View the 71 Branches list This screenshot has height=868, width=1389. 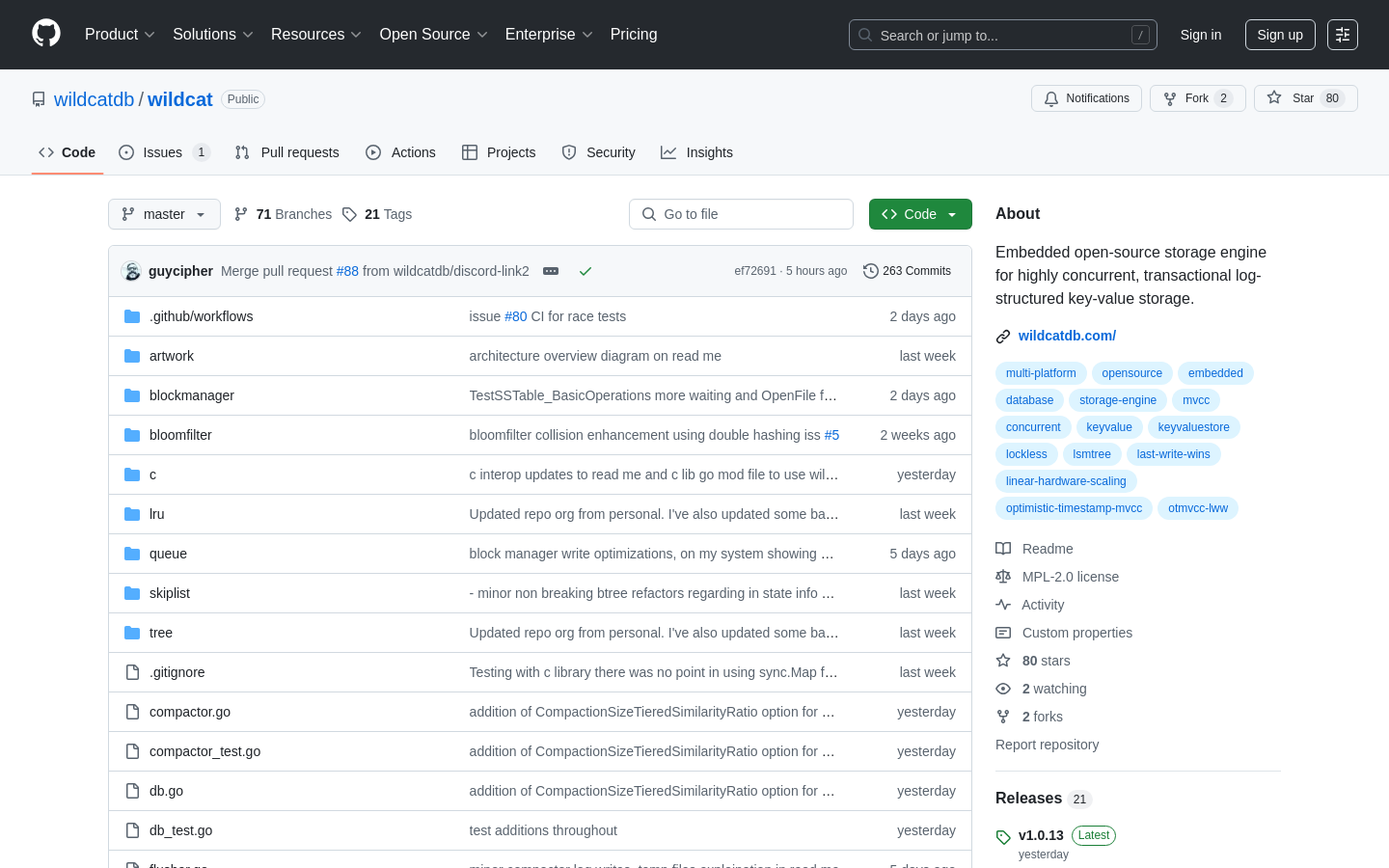(x=283, y=214)
